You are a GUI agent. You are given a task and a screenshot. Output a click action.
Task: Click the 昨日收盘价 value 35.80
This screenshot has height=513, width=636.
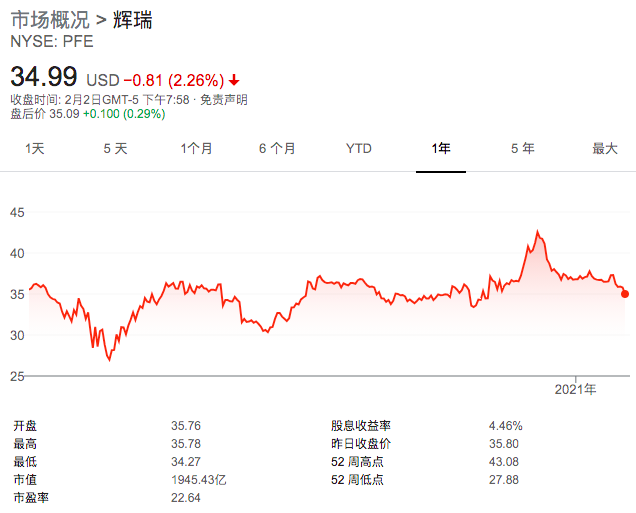coord(504,444)
